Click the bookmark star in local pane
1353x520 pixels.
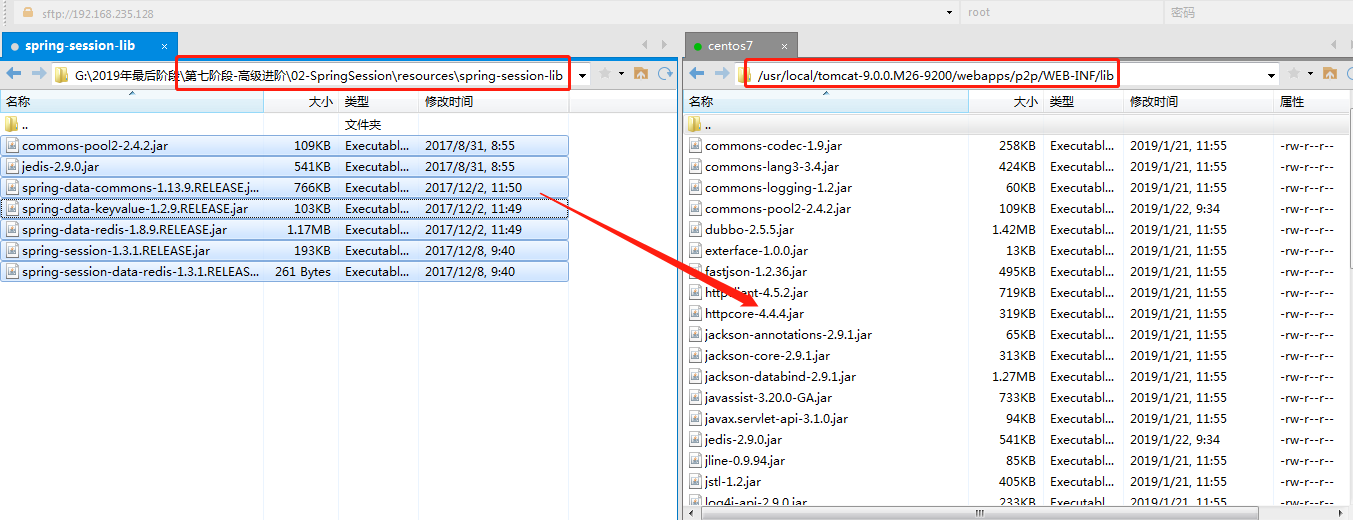click(x=604, y=74)
